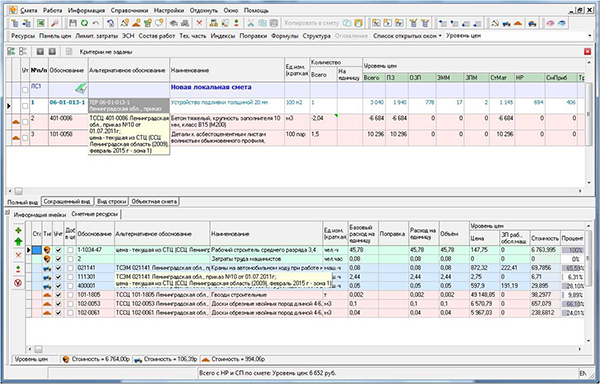
Task: Open the dropdown arrow at right end of Уровень цен bar
Action: tap(590, 36)
